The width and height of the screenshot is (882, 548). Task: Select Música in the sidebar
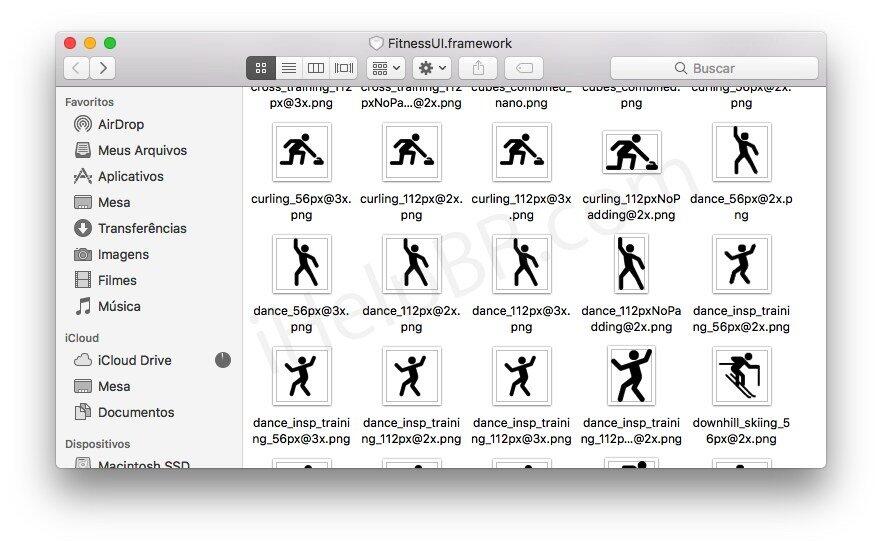point(119,306)
